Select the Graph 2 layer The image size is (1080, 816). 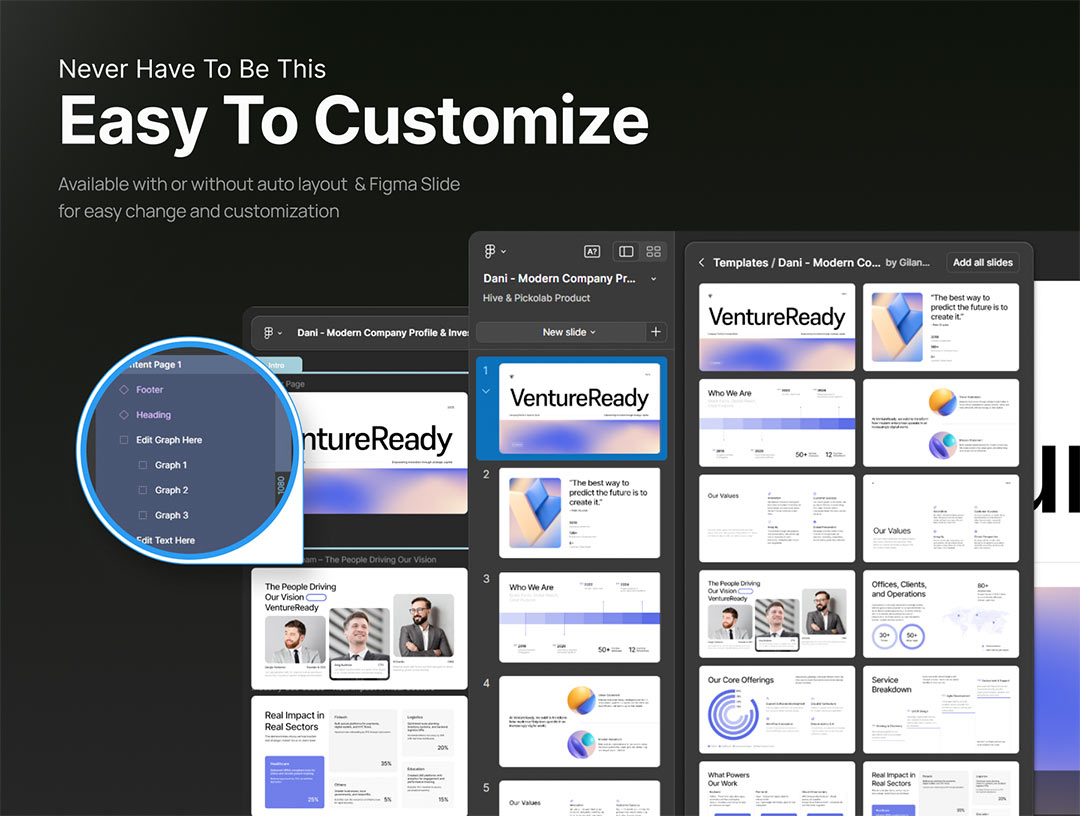171,491
